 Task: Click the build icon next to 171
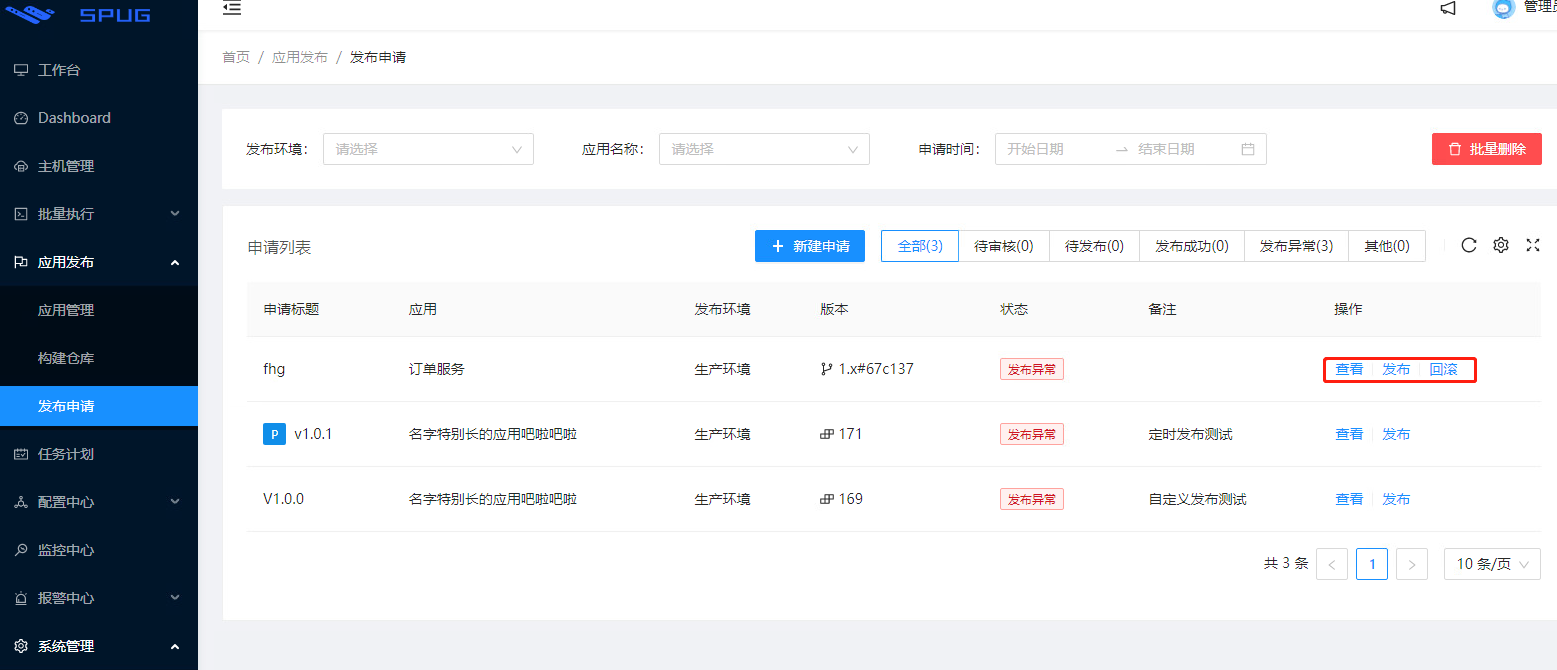(827, 434)
